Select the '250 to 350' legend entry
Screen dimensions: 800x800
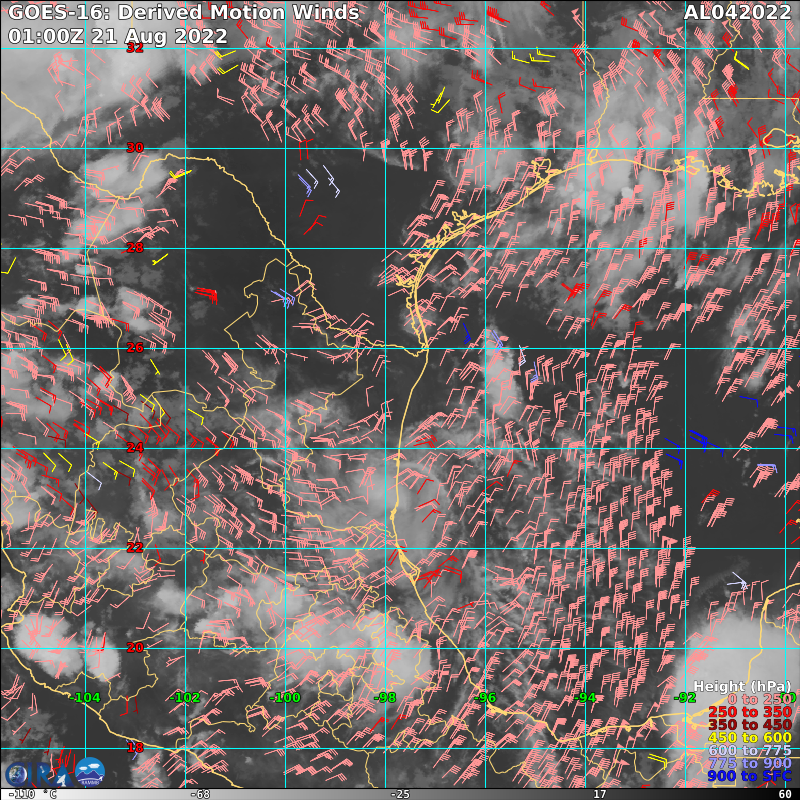750,712
